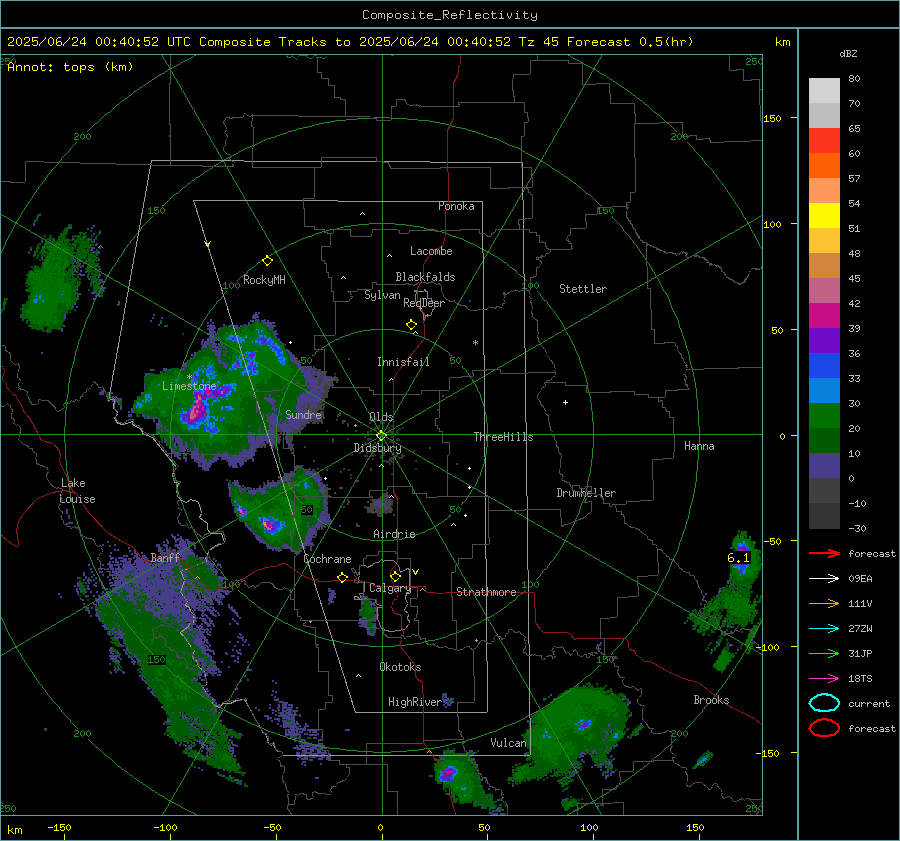Click the green 20 dBZ color swatch

tap(824, 416)
